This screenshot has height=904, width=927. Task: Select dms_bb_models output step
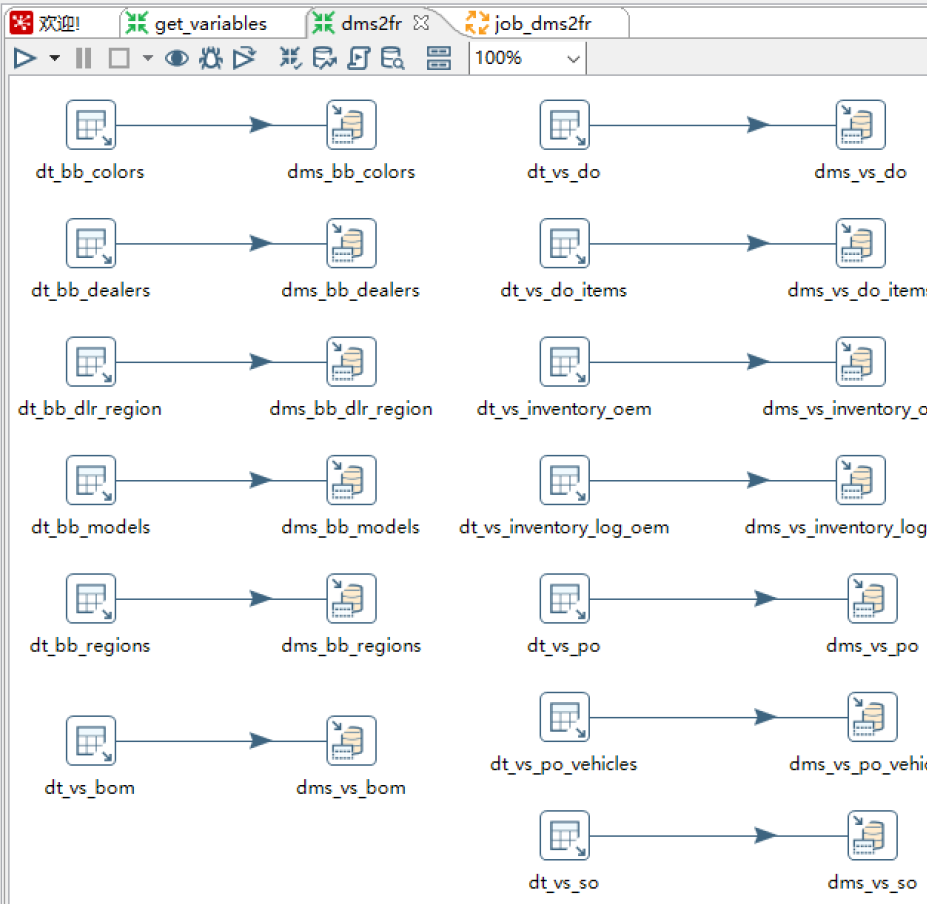[x=351, y=479]
